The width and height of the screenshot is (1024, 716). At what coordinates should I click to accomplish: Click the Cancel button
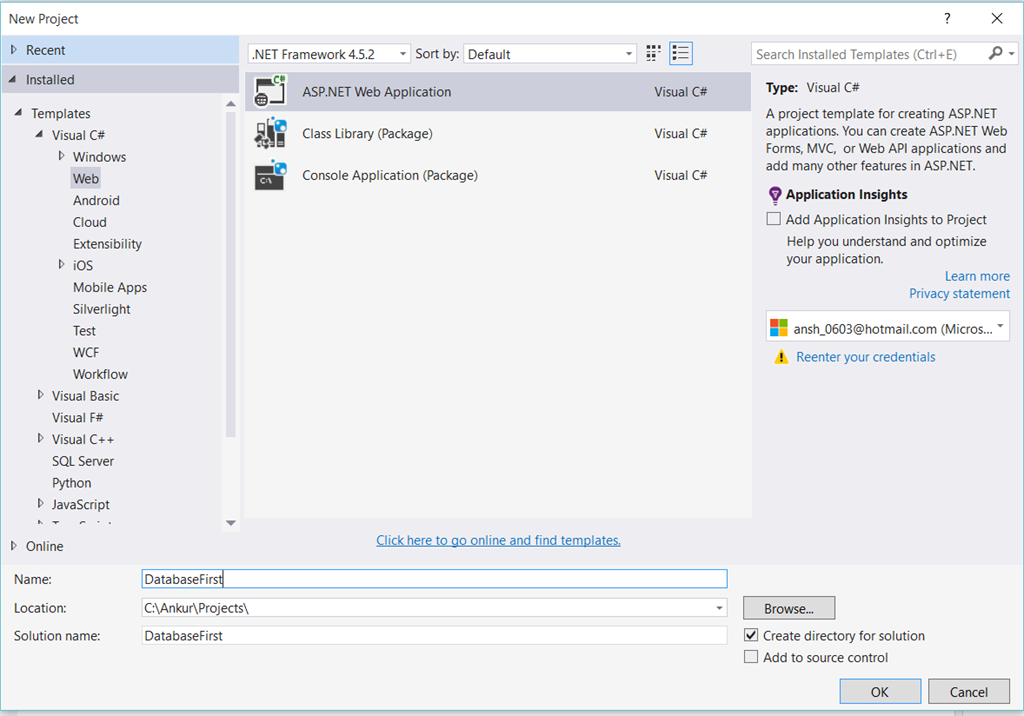[968, 691]
